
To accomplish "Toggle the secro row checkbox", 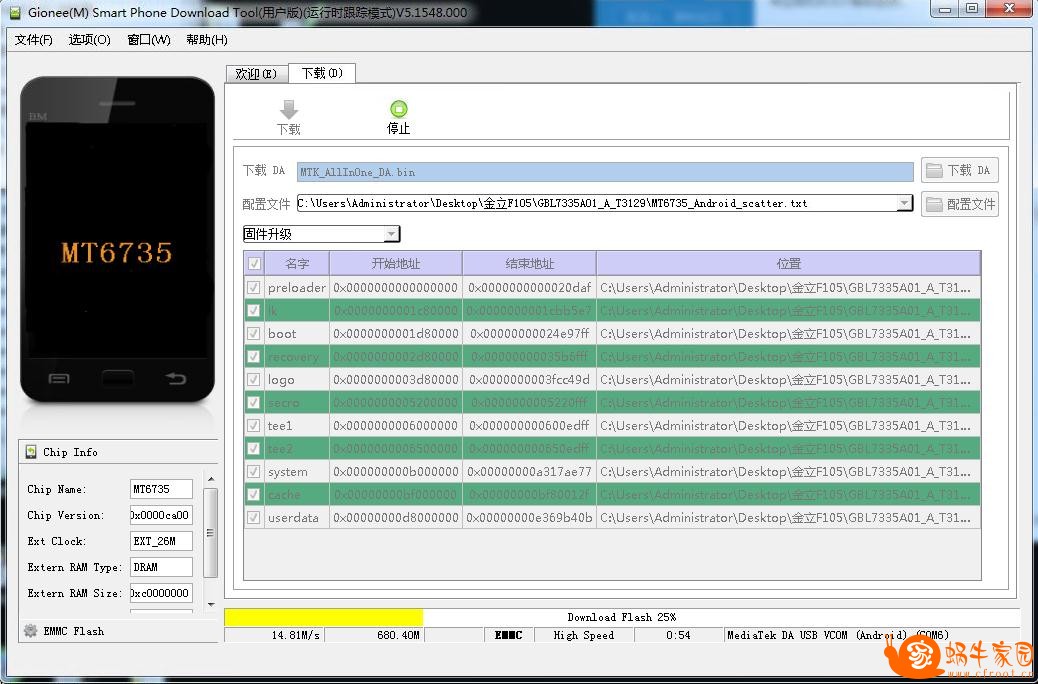I will coord(254,403).
